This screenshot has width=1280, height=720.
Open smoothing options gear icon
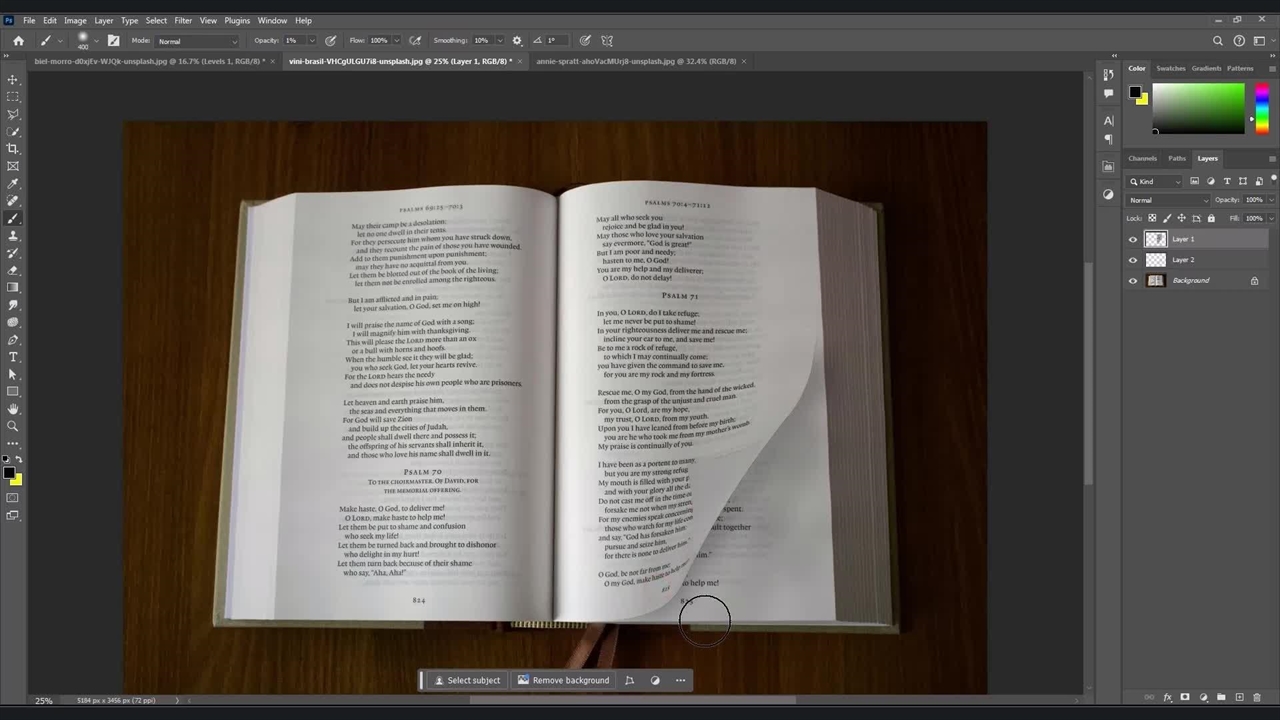tap(517, 41)
